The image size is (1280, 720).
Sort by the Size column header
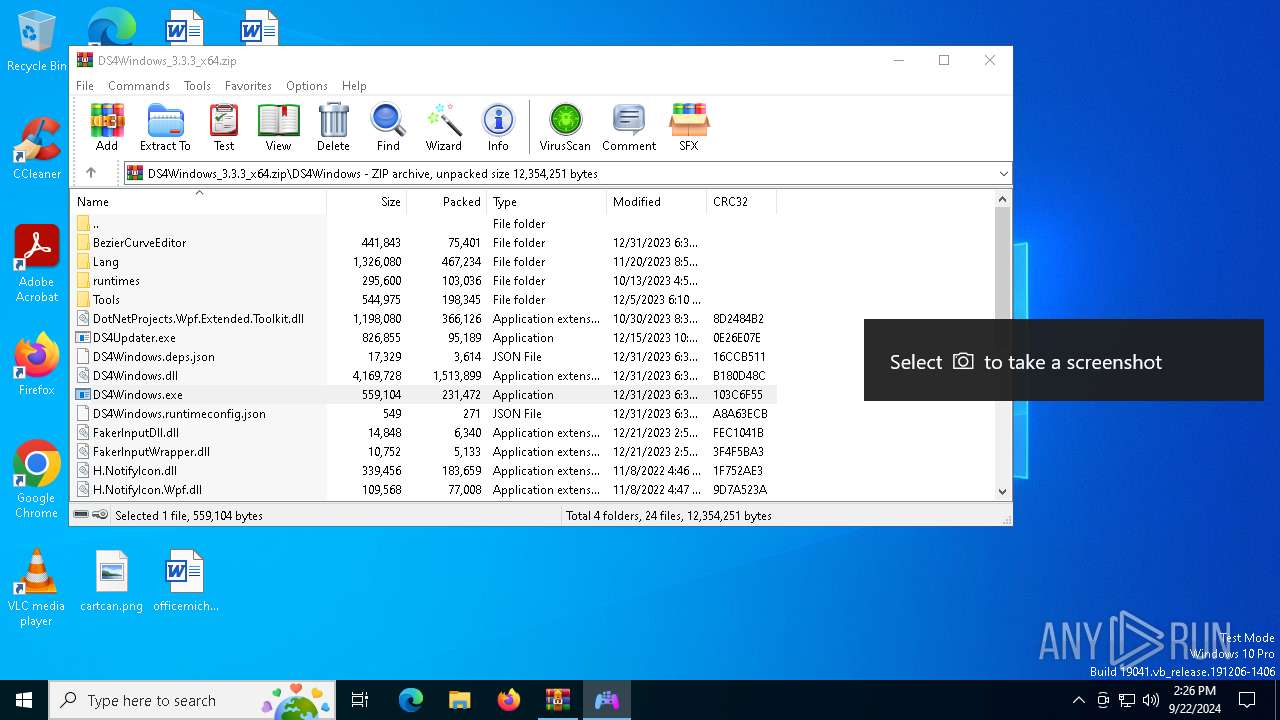click(366, 202)
